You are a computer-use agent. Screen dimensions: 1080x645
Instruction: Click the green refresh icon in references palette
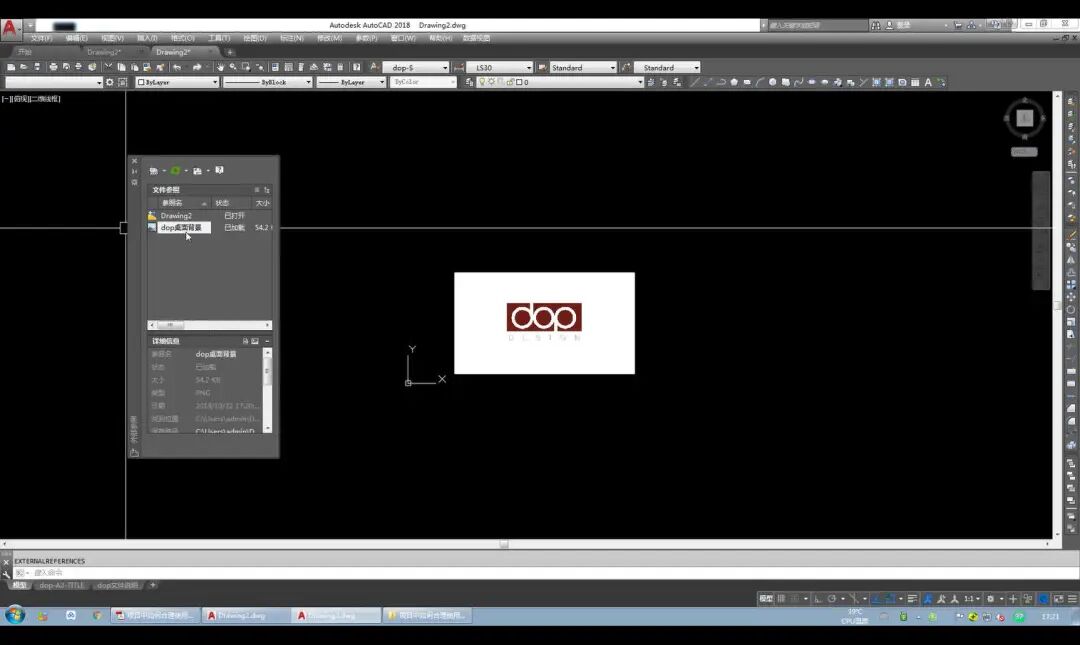click(176, 171)
